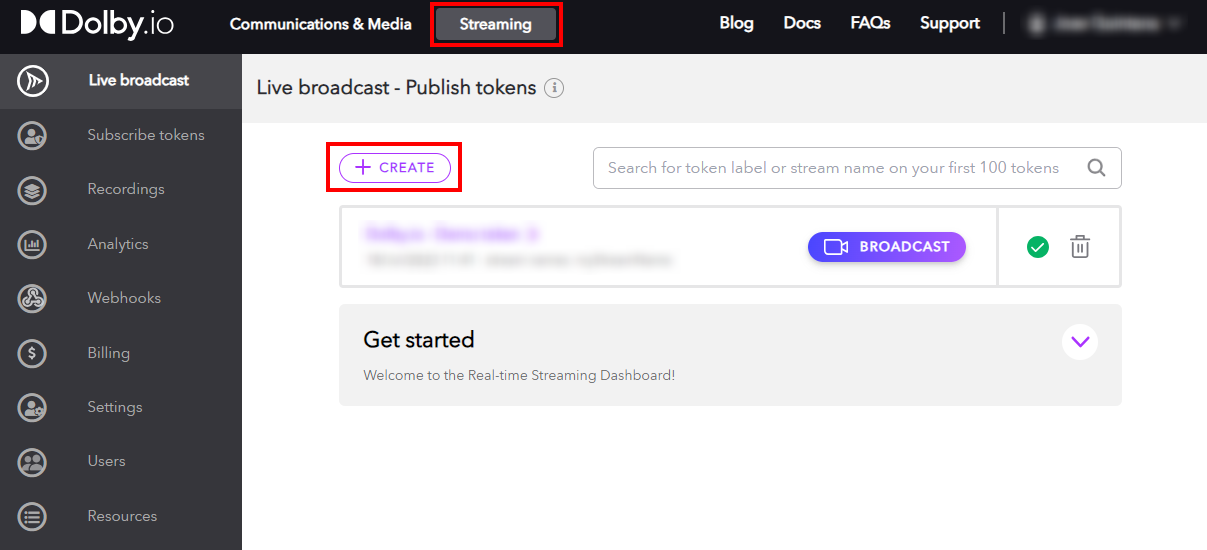Switch to Communications & Media tab
1207x550 pixels.
coord(320,24)
